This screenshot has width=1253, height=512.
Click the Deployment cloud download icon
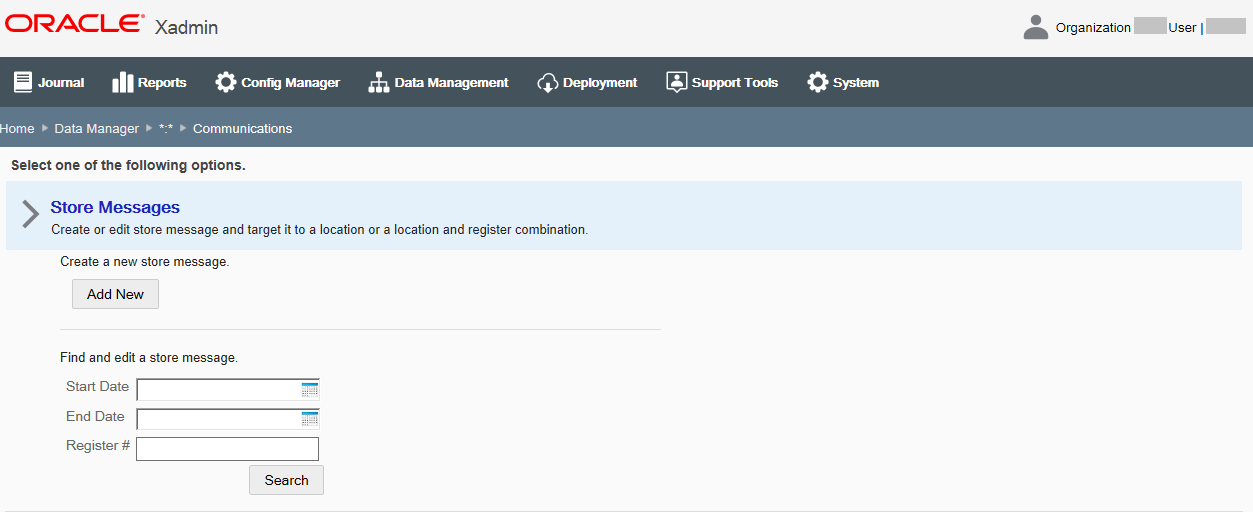pyautogui.click(x=548, y=82)
